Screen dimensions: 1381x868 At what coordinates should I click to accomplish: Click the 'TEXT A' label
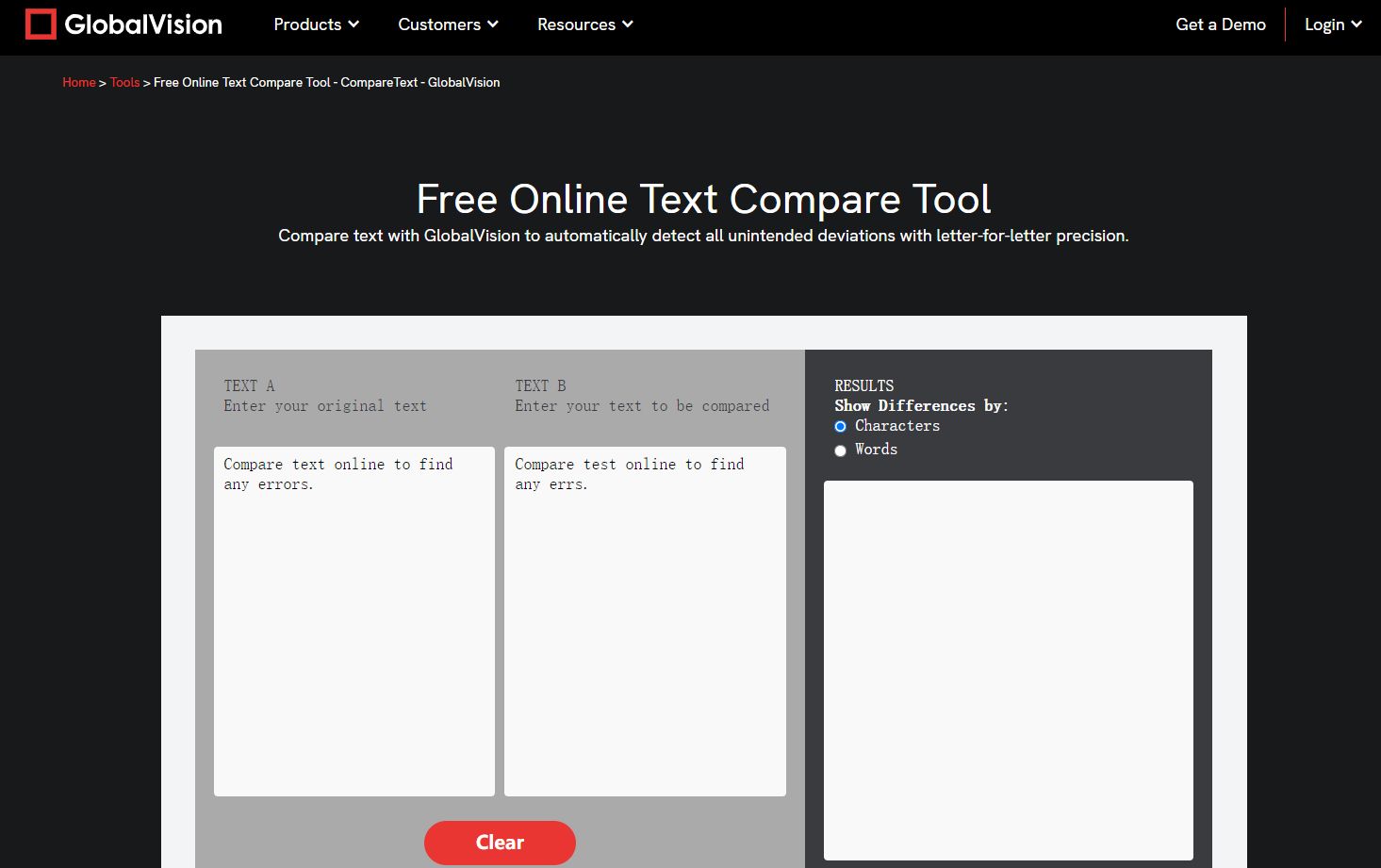(x=249, y=385)
